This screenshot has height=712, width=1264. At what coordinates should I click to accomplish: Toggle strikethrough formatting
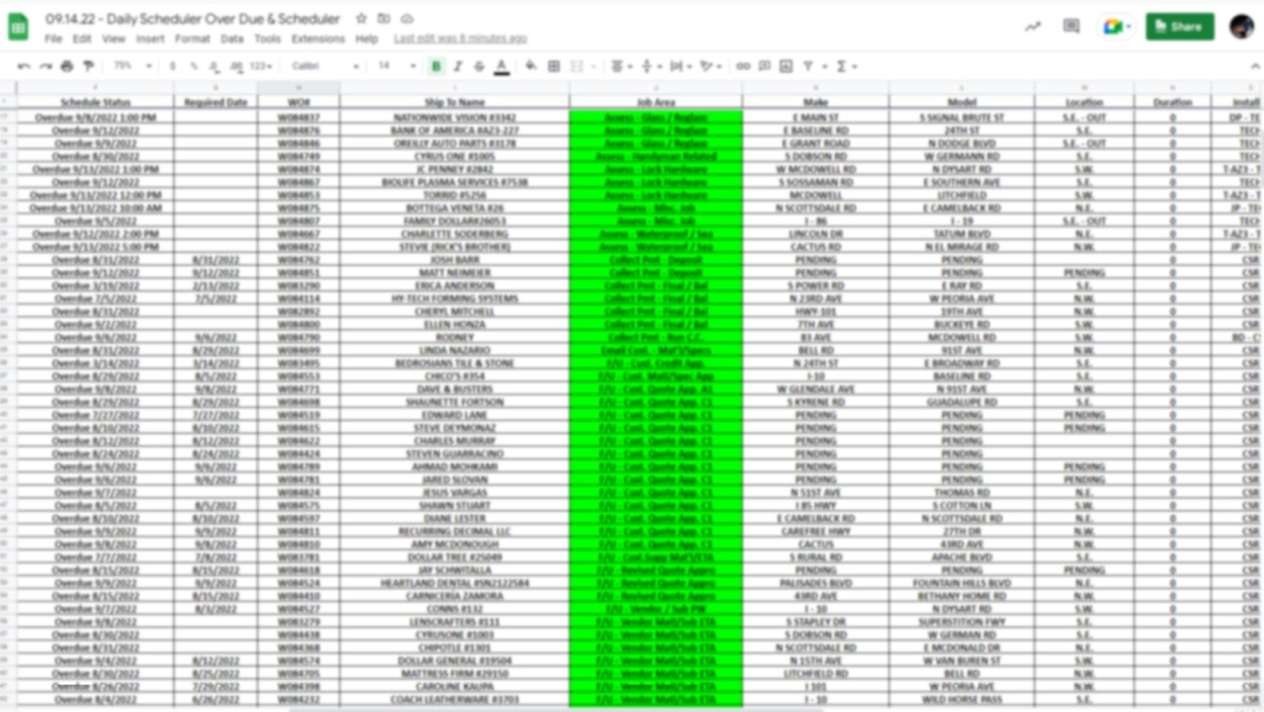(479, 66)
